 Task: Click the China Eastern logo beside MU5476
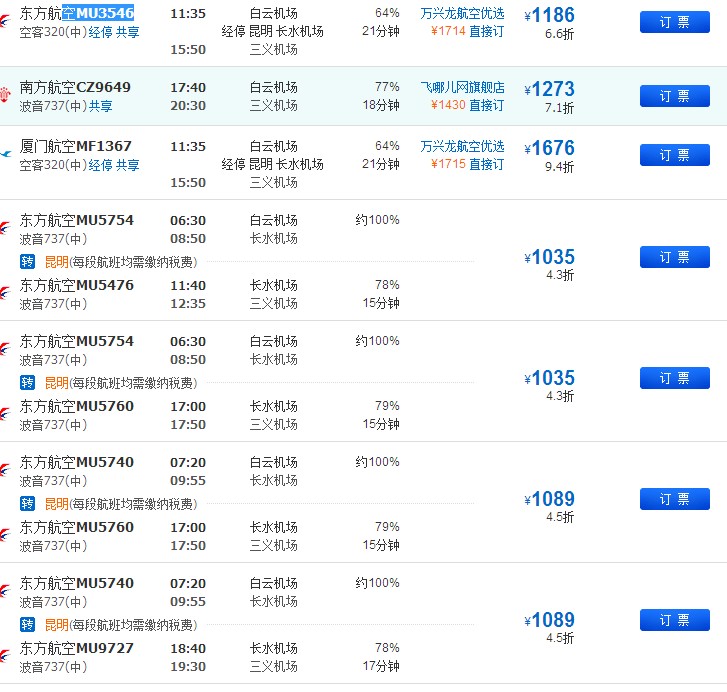pos(5,293)
